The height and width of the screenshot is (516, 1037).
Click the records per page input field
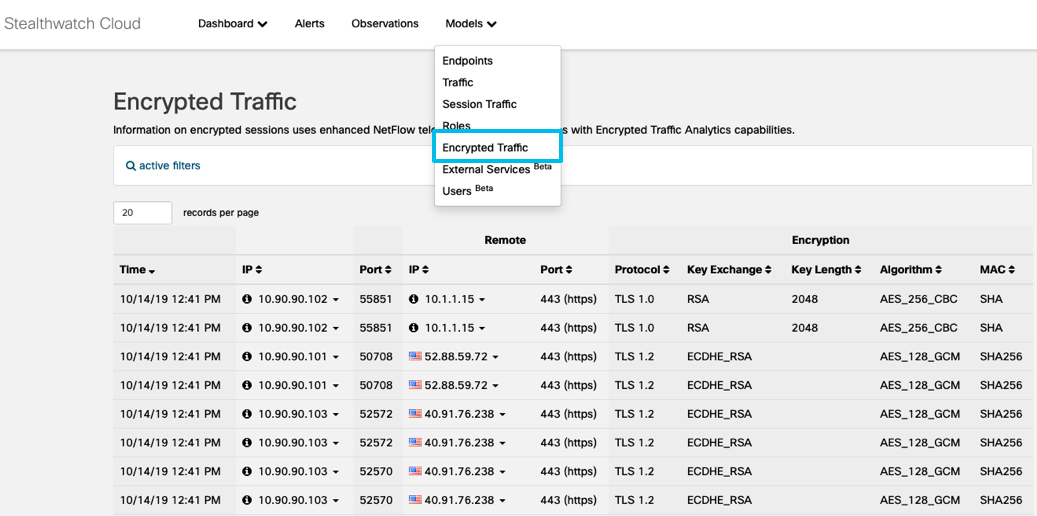point(142,213)
